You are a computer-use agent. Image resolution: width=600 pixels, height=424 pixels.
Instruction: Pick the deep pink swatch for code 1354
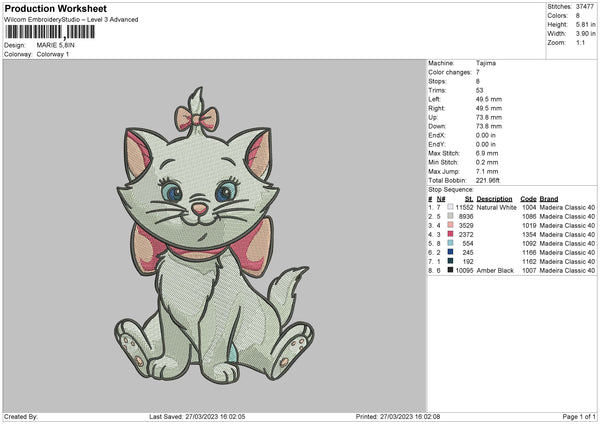point(450,234)
